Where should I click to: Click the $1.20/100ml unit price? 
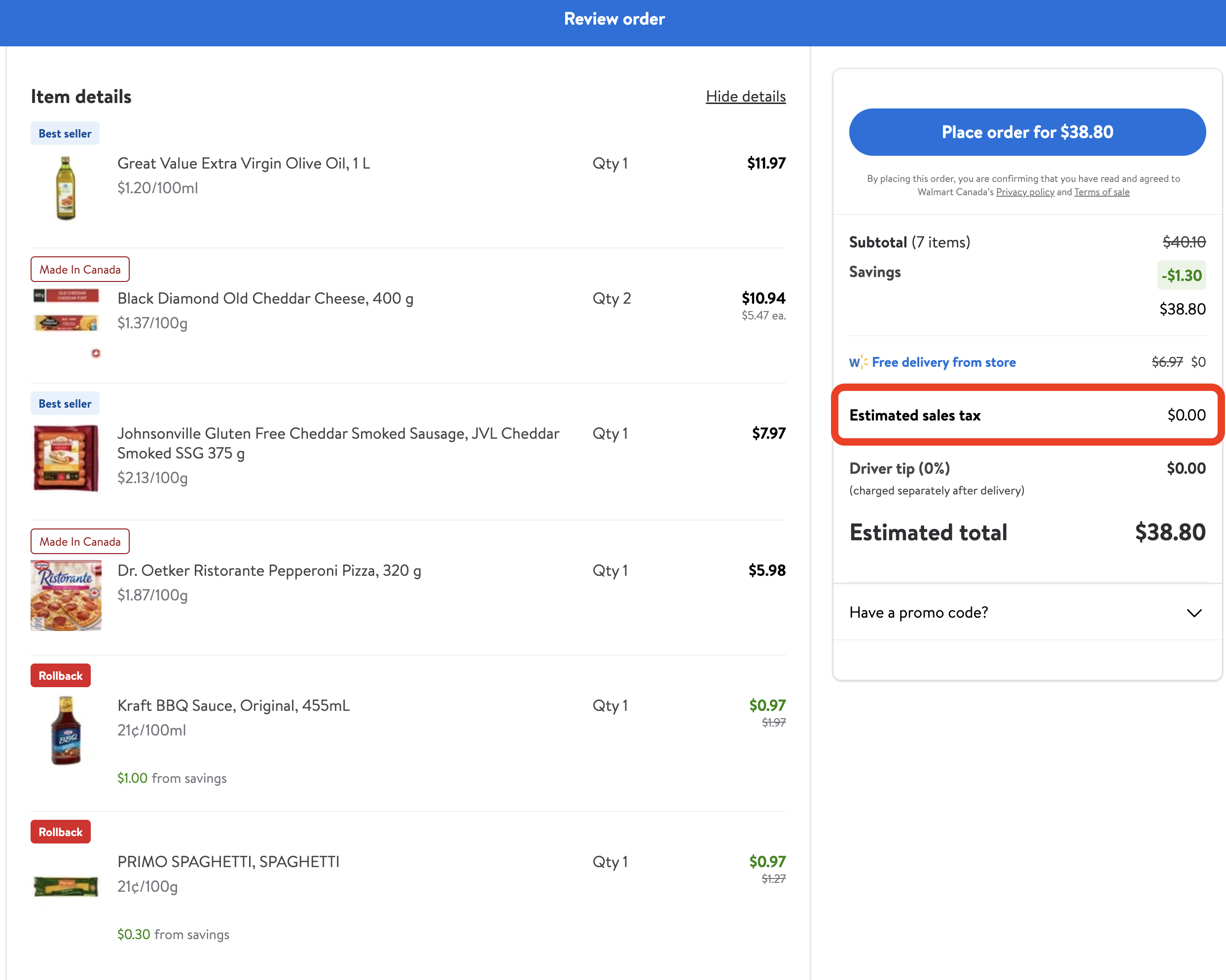[157, 188]
